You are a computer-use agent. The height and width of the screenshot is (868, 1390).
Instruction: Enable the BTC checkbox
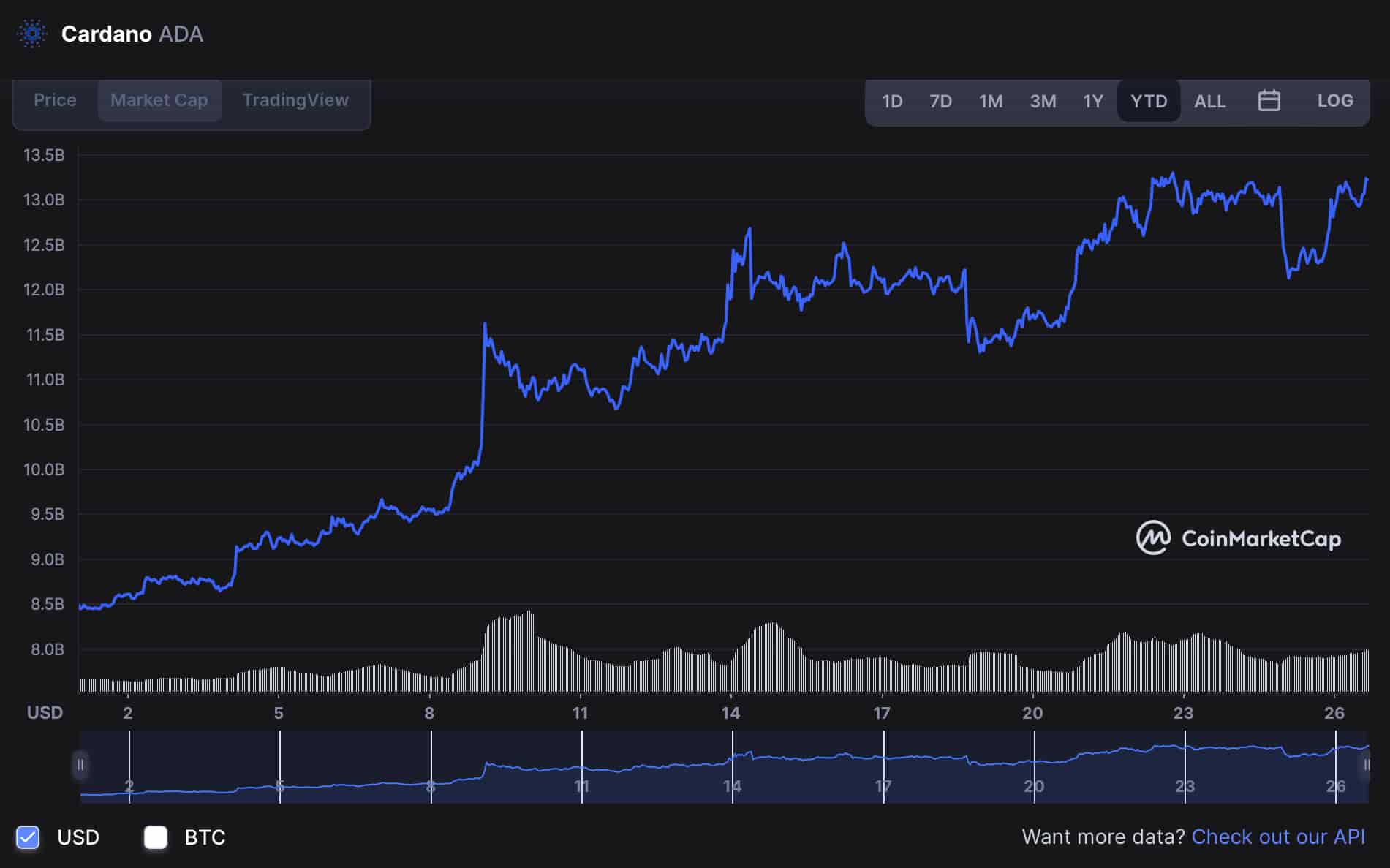tap(155, 837)
